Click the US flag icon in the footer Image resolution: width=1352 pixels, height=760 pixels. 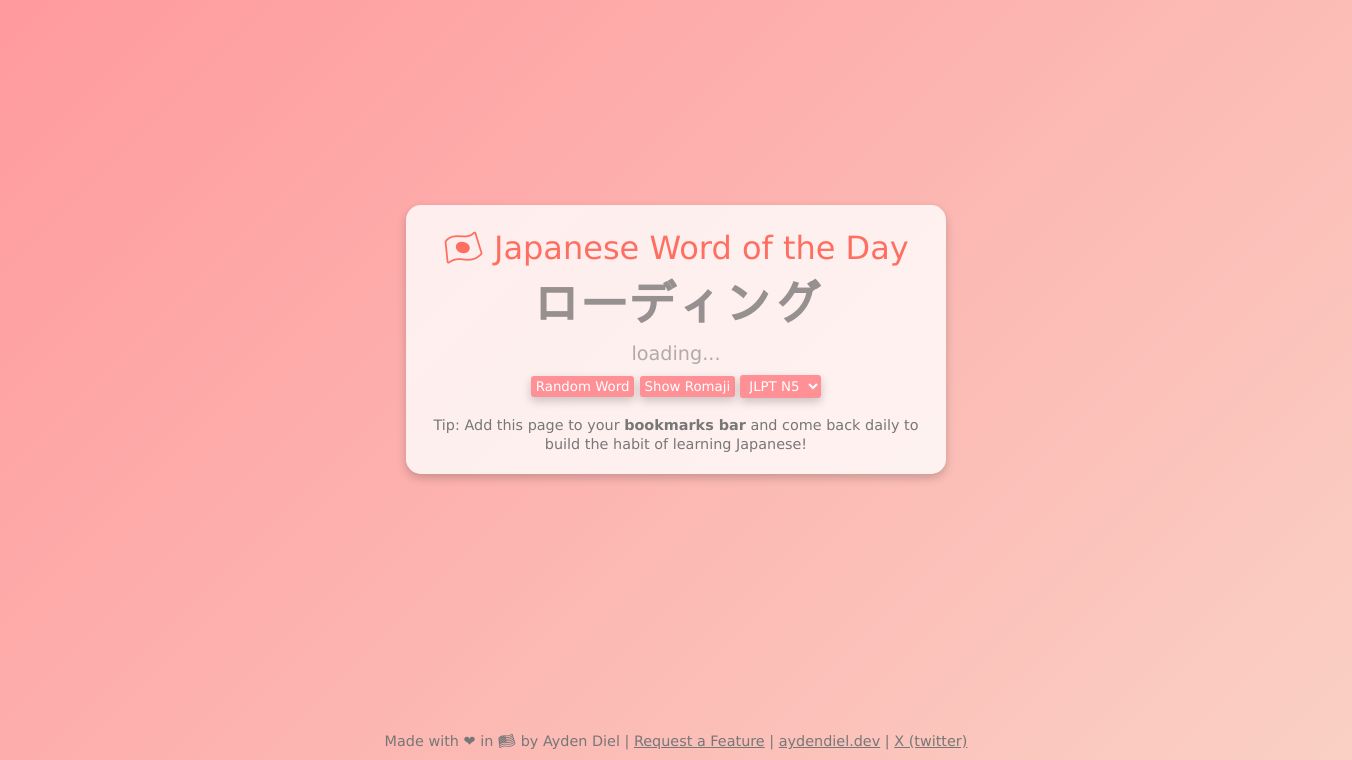tap(507, 741)
